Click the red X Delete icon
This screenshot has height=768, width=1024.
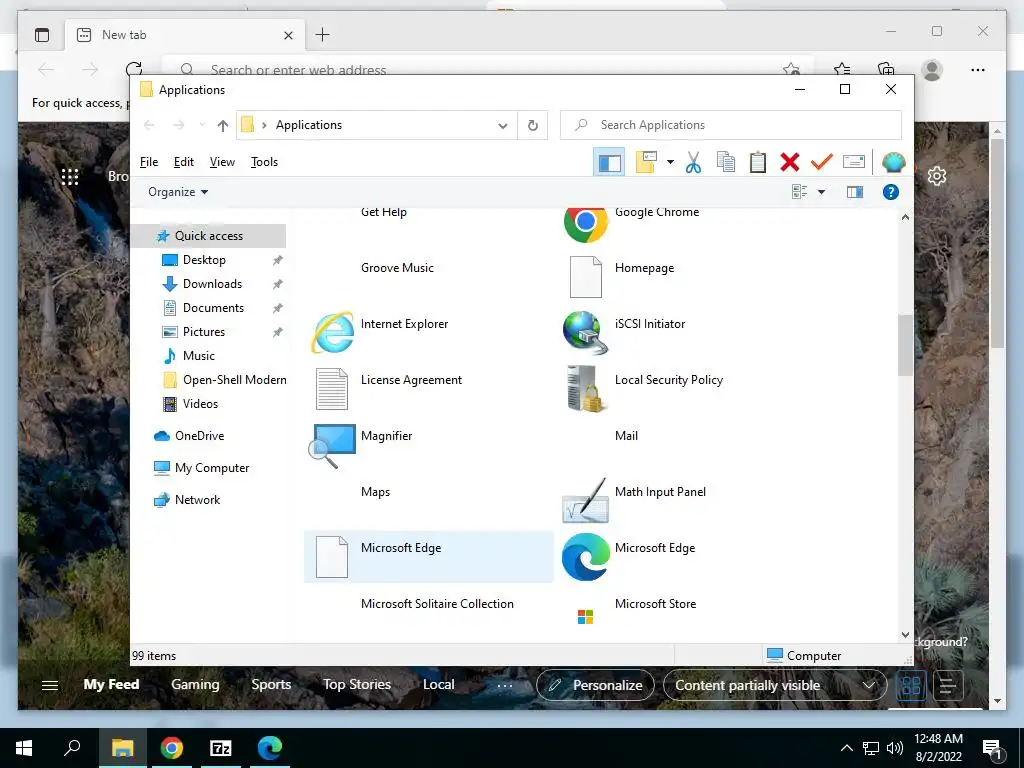[x=790, y=162]
